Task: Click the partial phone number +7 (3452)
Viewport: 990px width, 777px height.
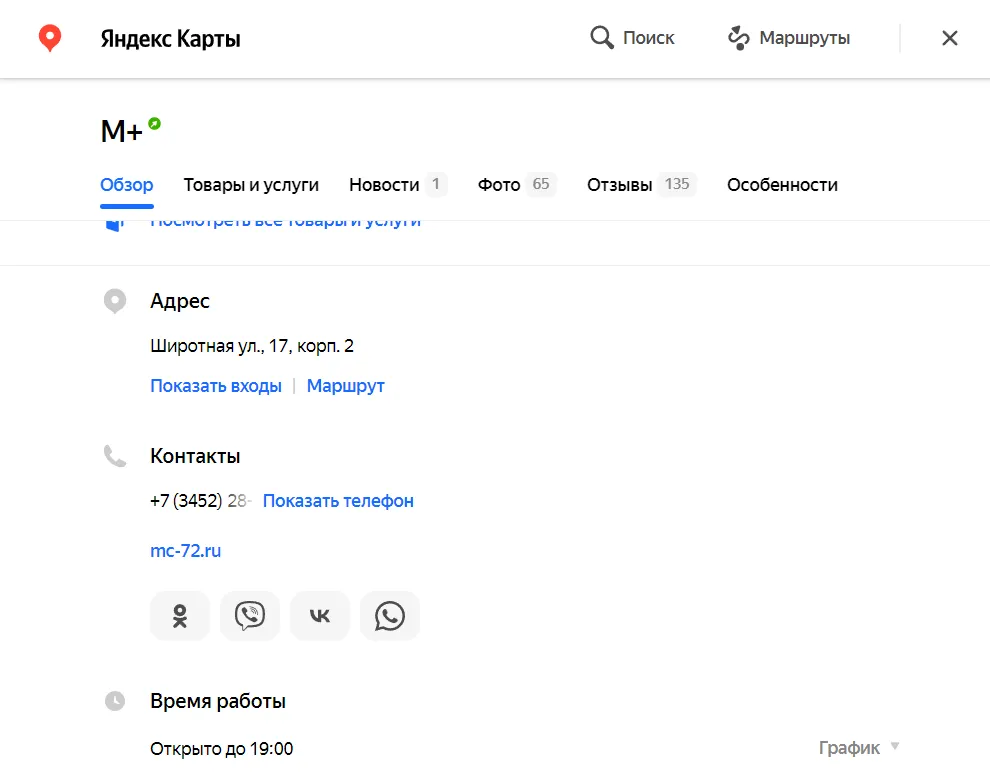Action: tap(186, 501)
